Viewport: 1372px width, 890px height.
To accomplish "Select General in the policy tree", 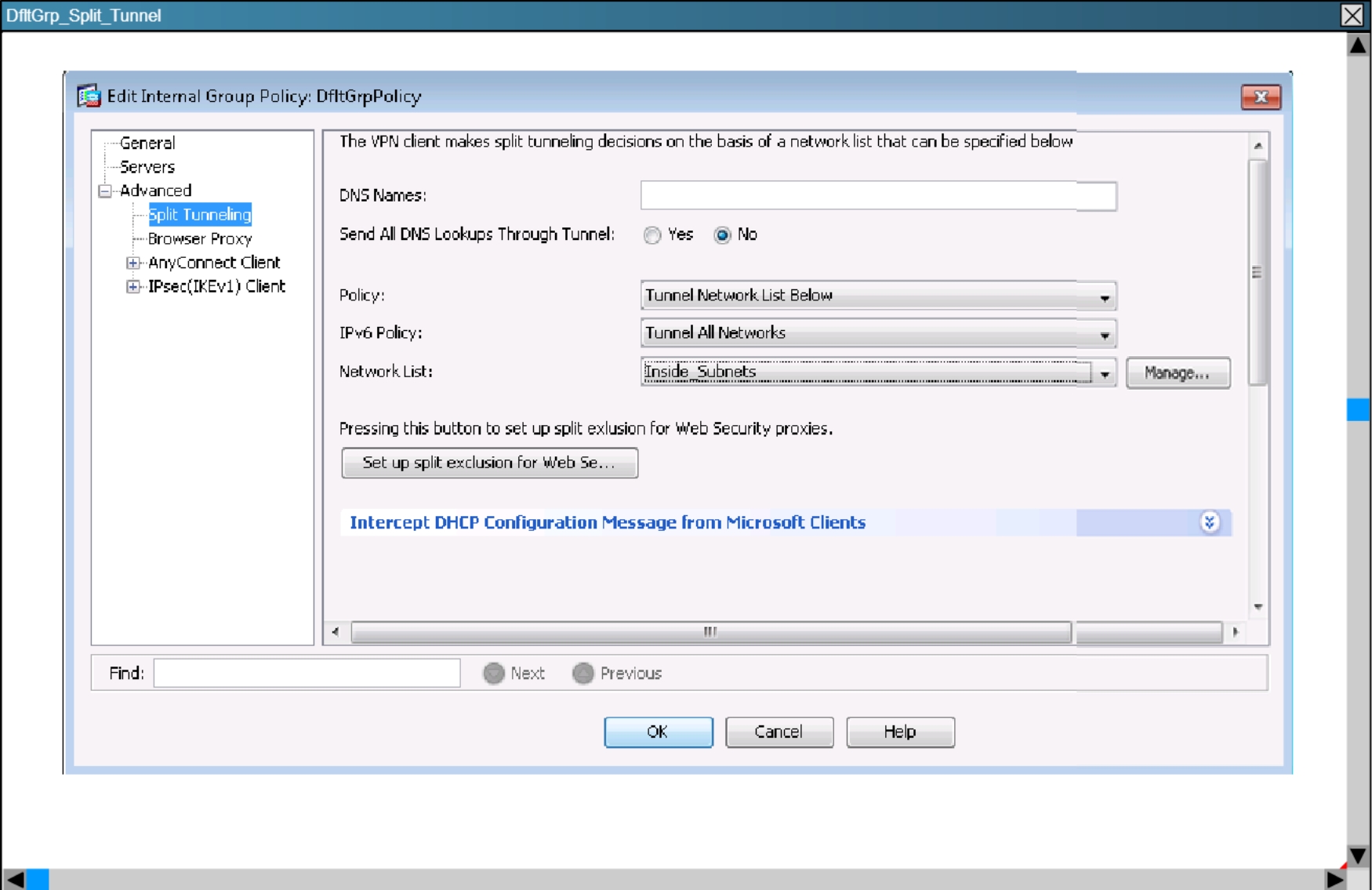I will [x=147, y=143].
